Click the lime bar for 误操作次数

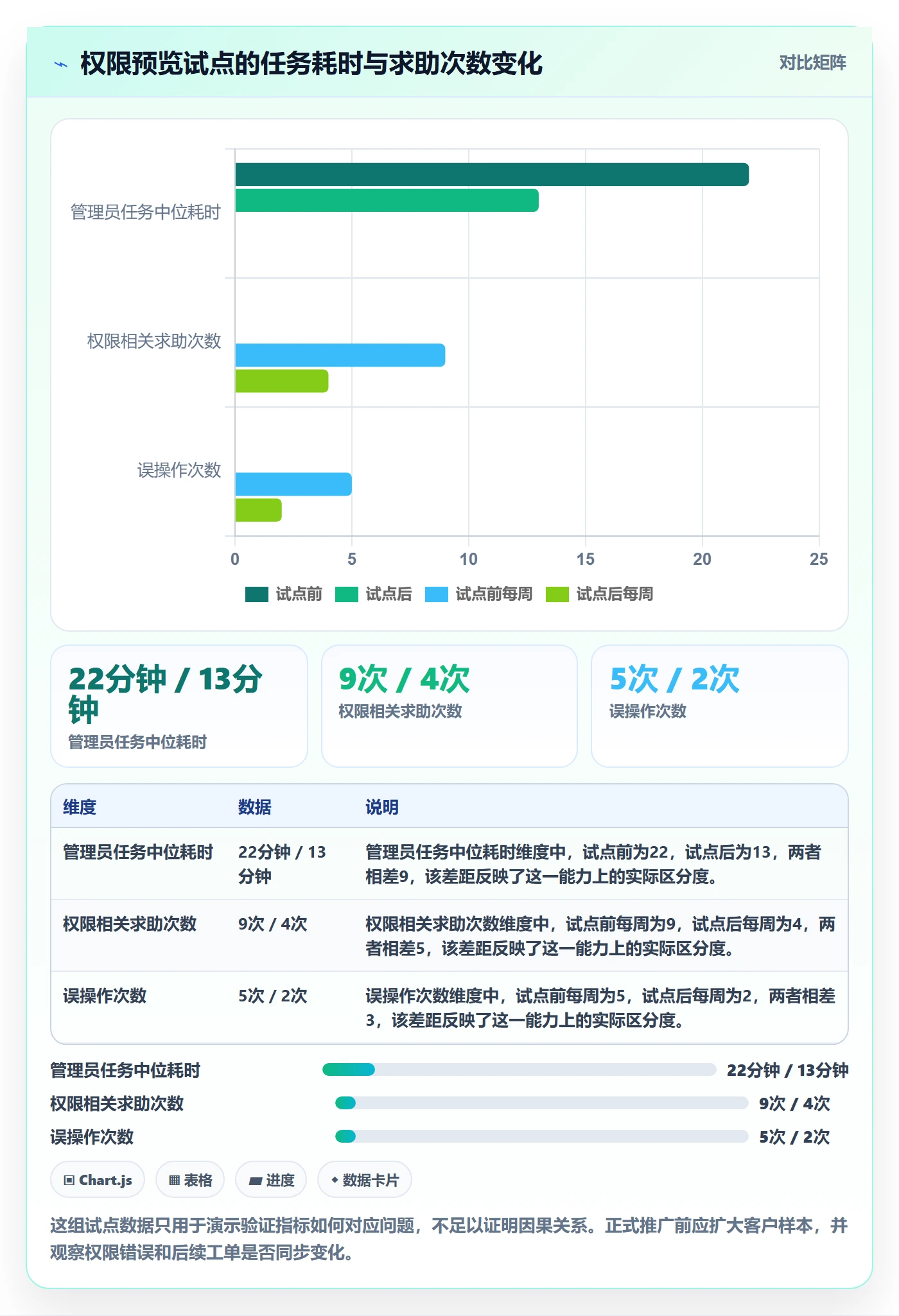[258, 510]
